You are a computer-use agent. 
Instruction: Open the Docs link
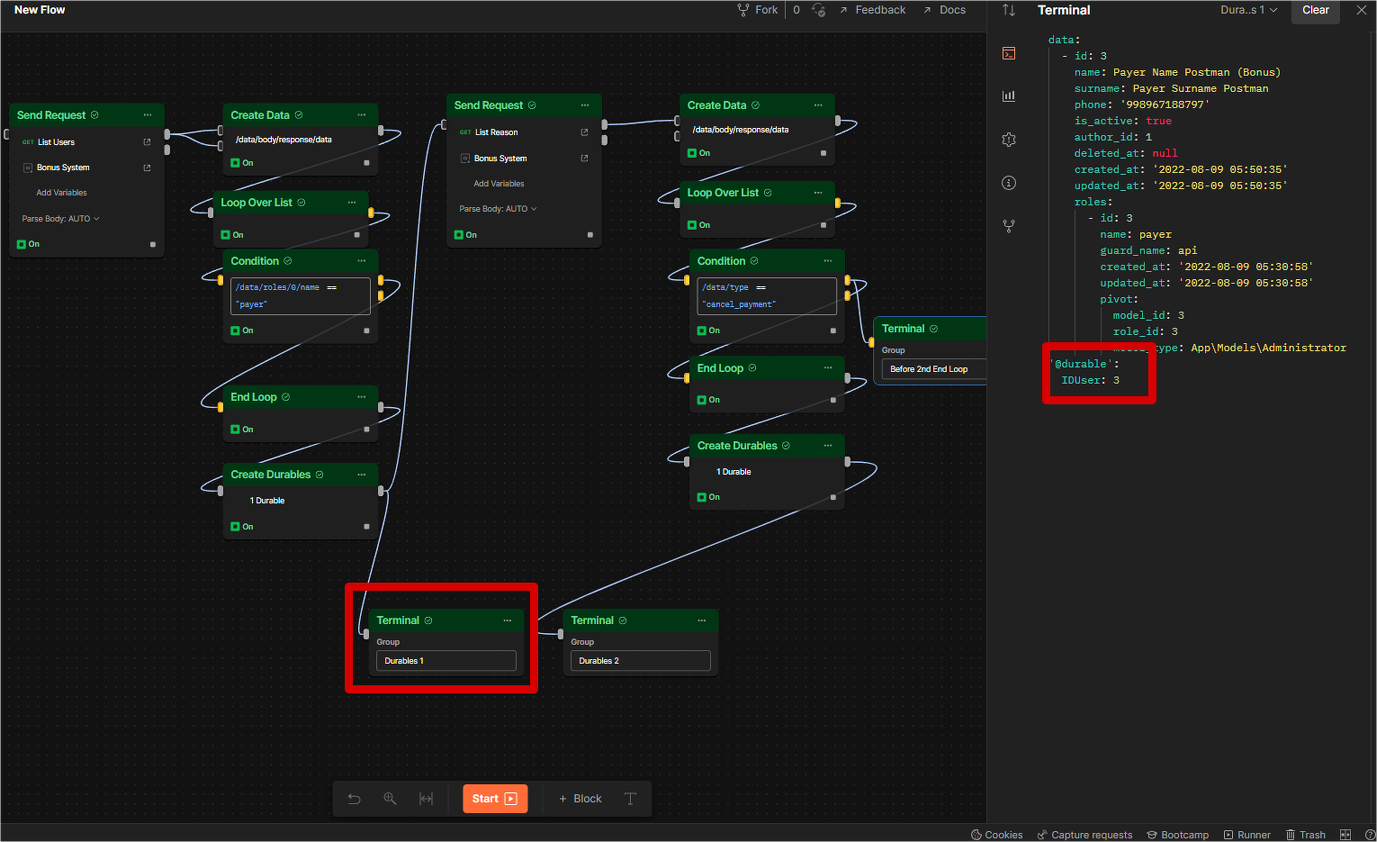tap(945, 10)
